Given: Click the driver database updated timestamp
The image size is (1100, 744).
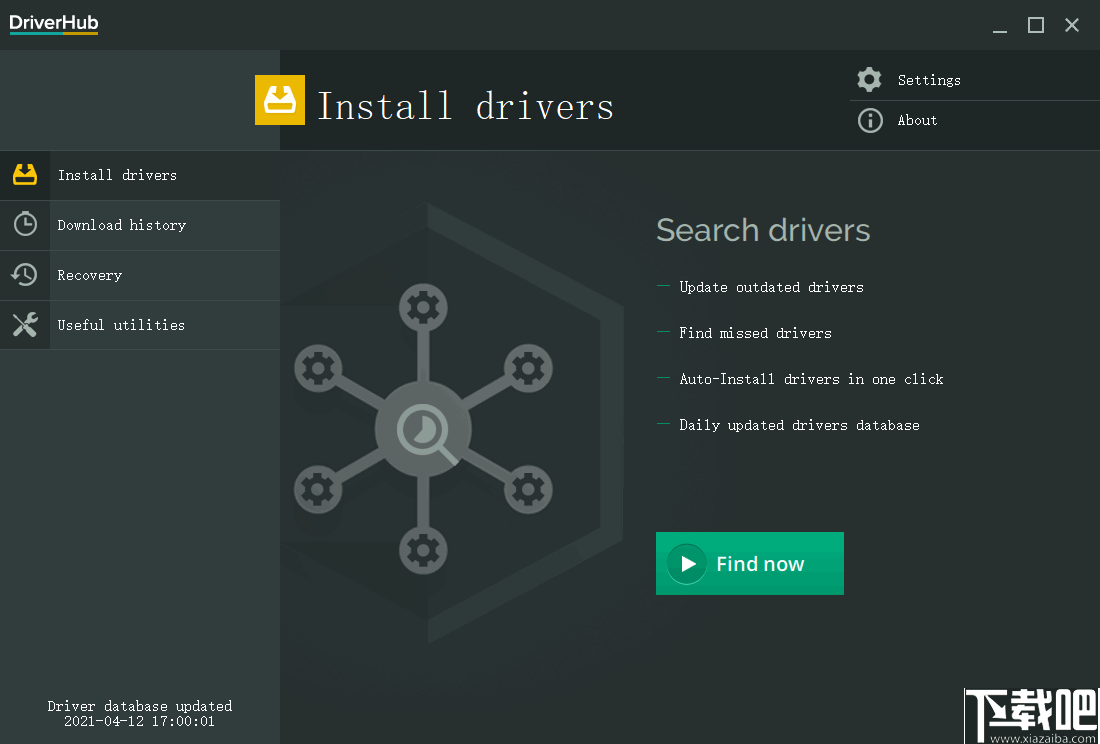Looking at the screenshot, I should tap(139, 713).
